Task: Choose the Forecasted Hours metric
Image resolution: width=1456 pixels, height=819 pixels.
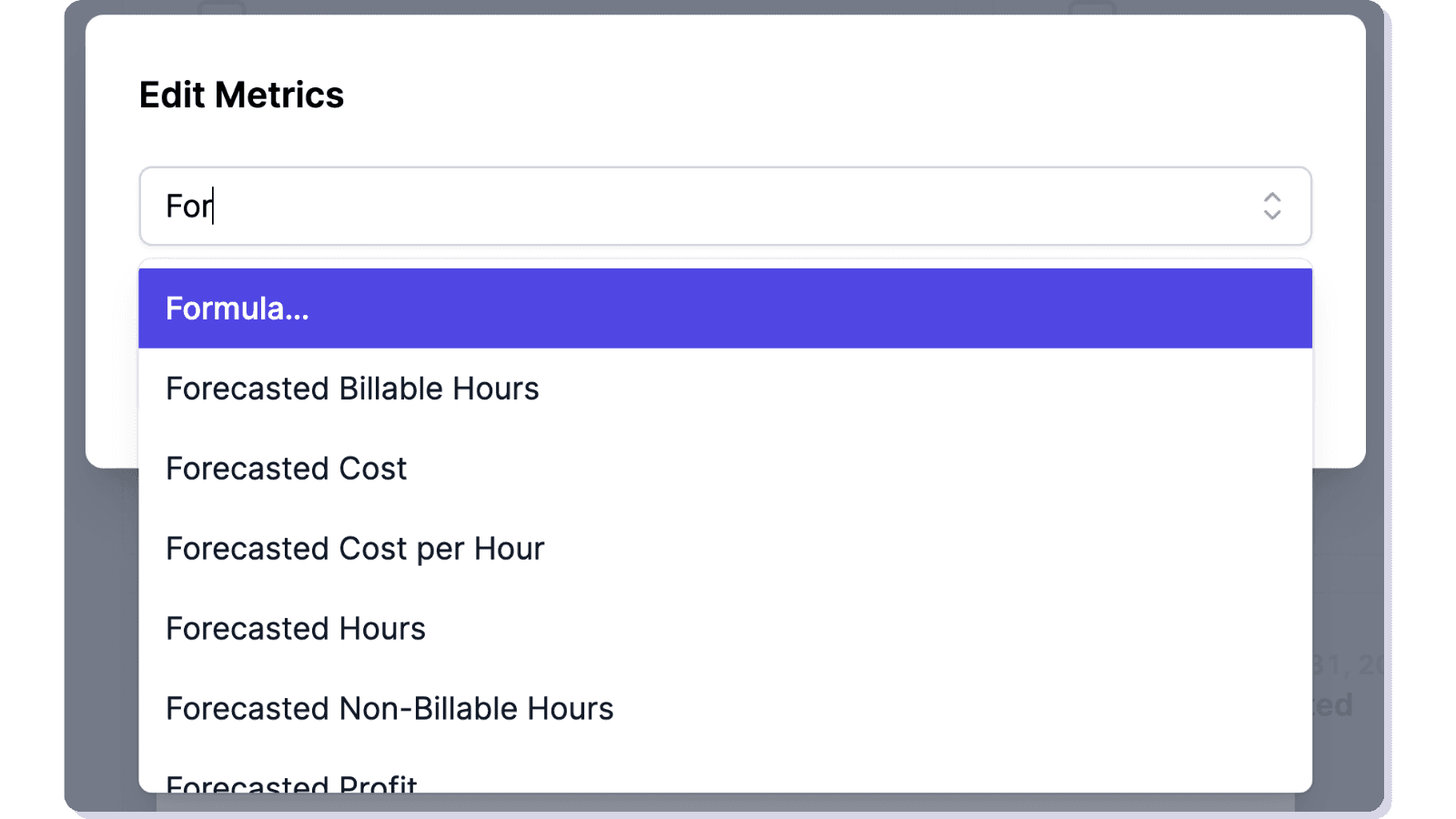Action: tap(296, 630)
